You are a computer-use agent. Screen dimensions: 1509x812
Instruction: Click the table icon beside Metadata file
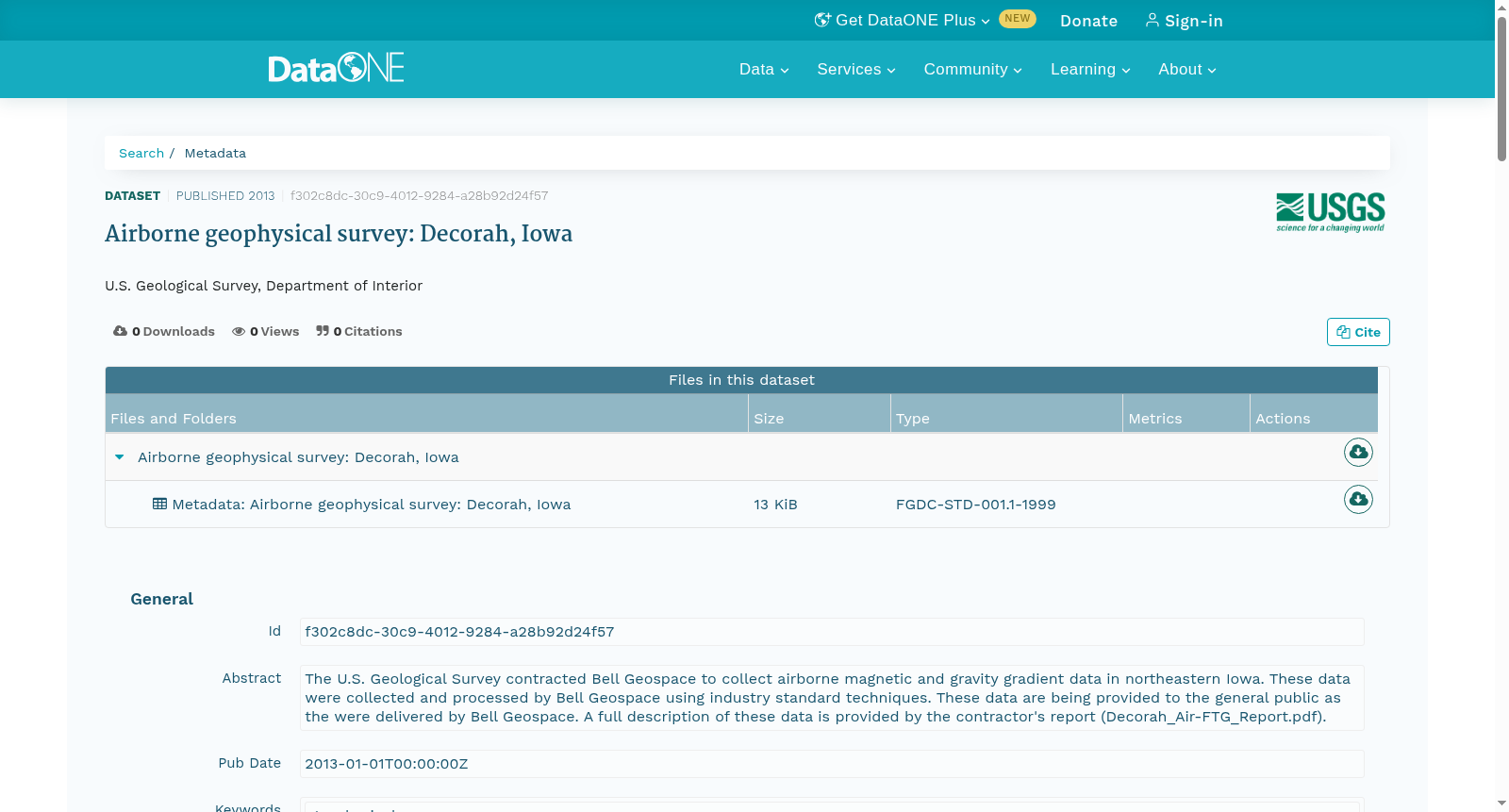(159, 504)
